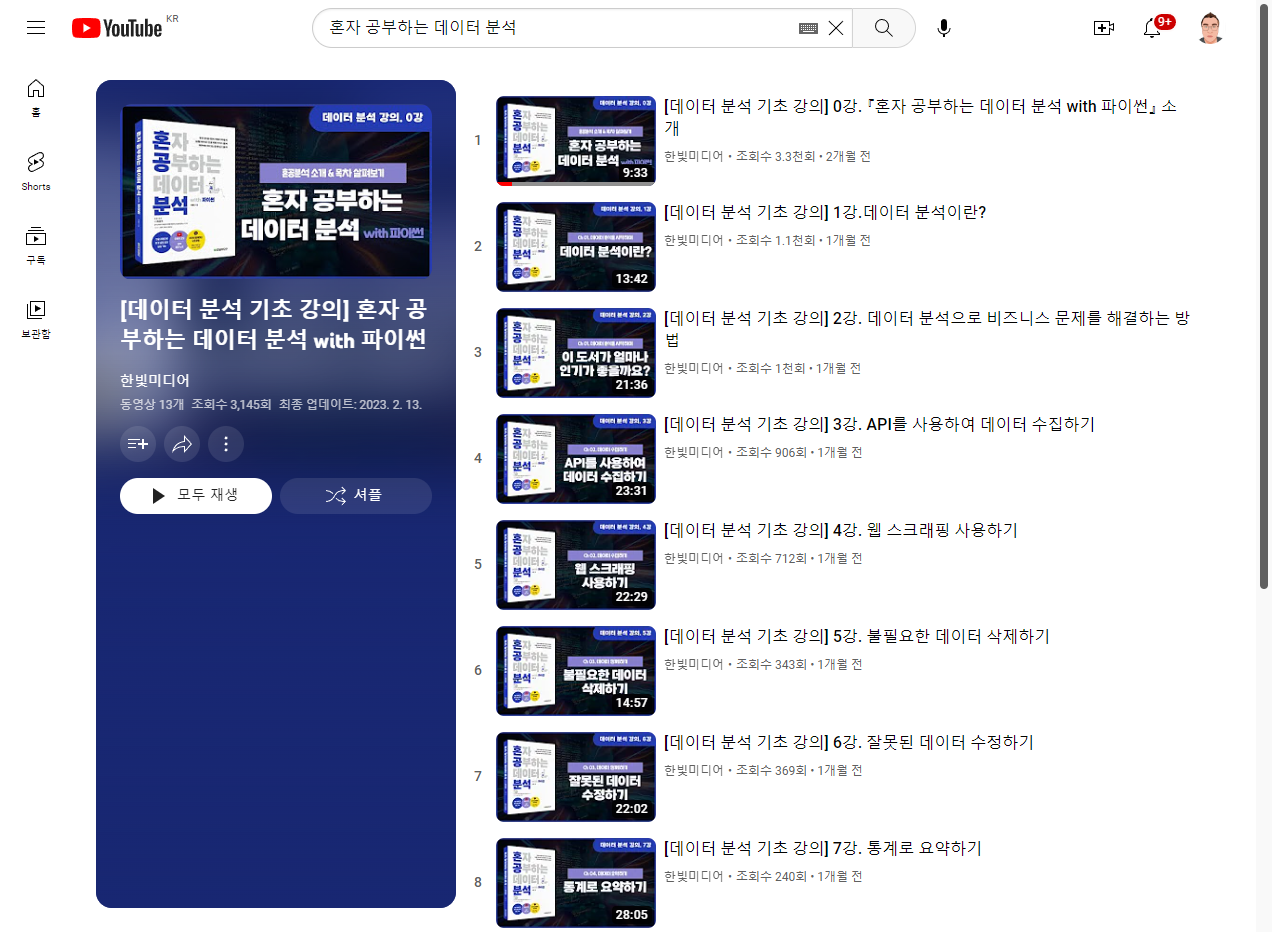Open title '7강. 통계로 요약하기'
Viewport: 1272px width, 932px height.
823,849
